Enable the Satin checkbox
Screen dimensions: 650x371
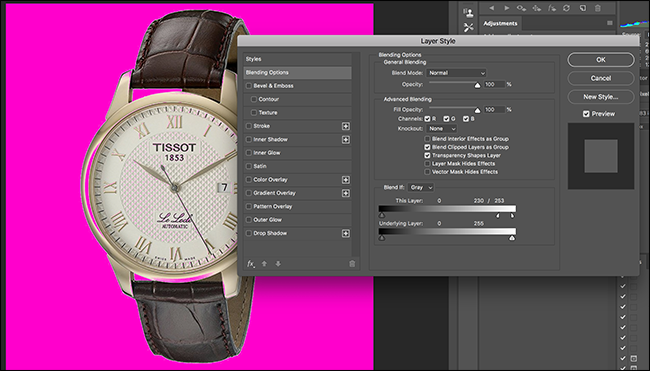pyautogui.click(x=249, y=166)
